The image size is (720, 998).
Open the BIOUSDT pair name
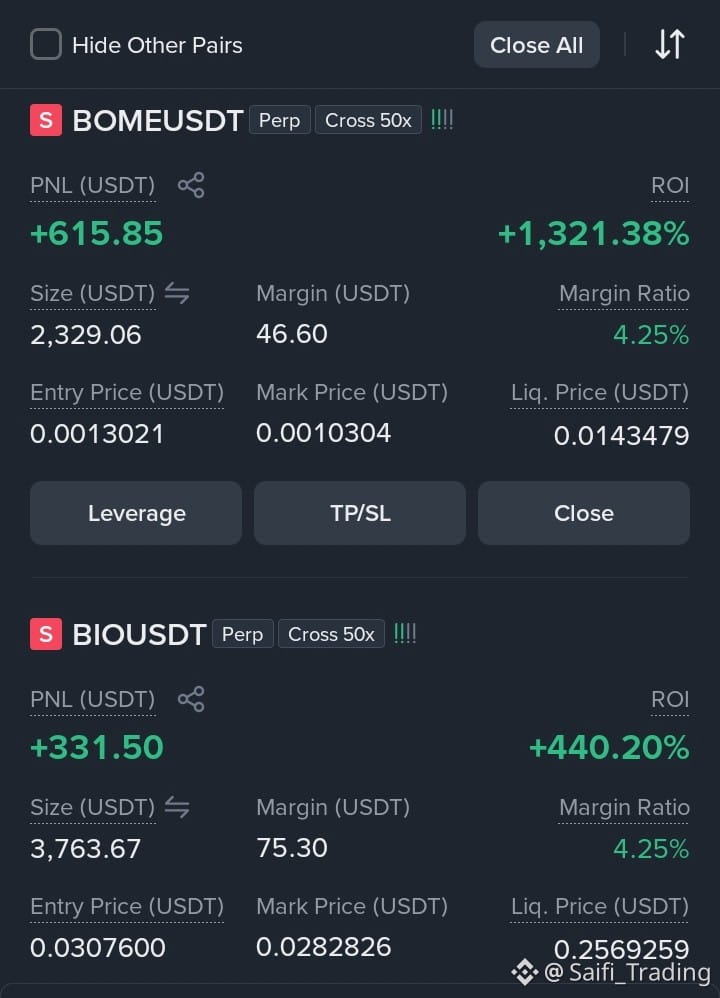click(139, 634)
